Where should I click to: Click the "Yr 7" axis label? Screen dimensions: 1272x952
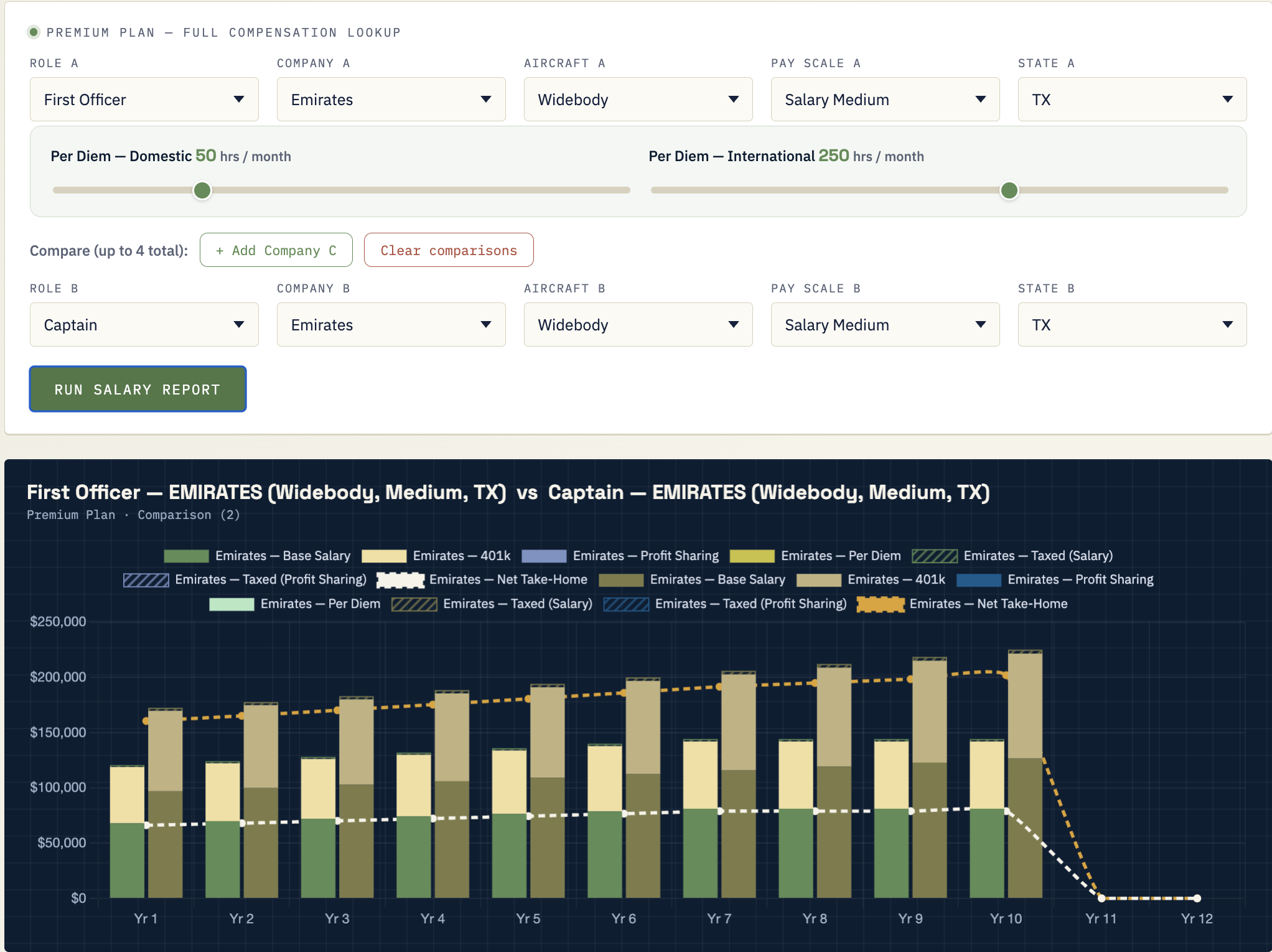click(x=719, y=918)
